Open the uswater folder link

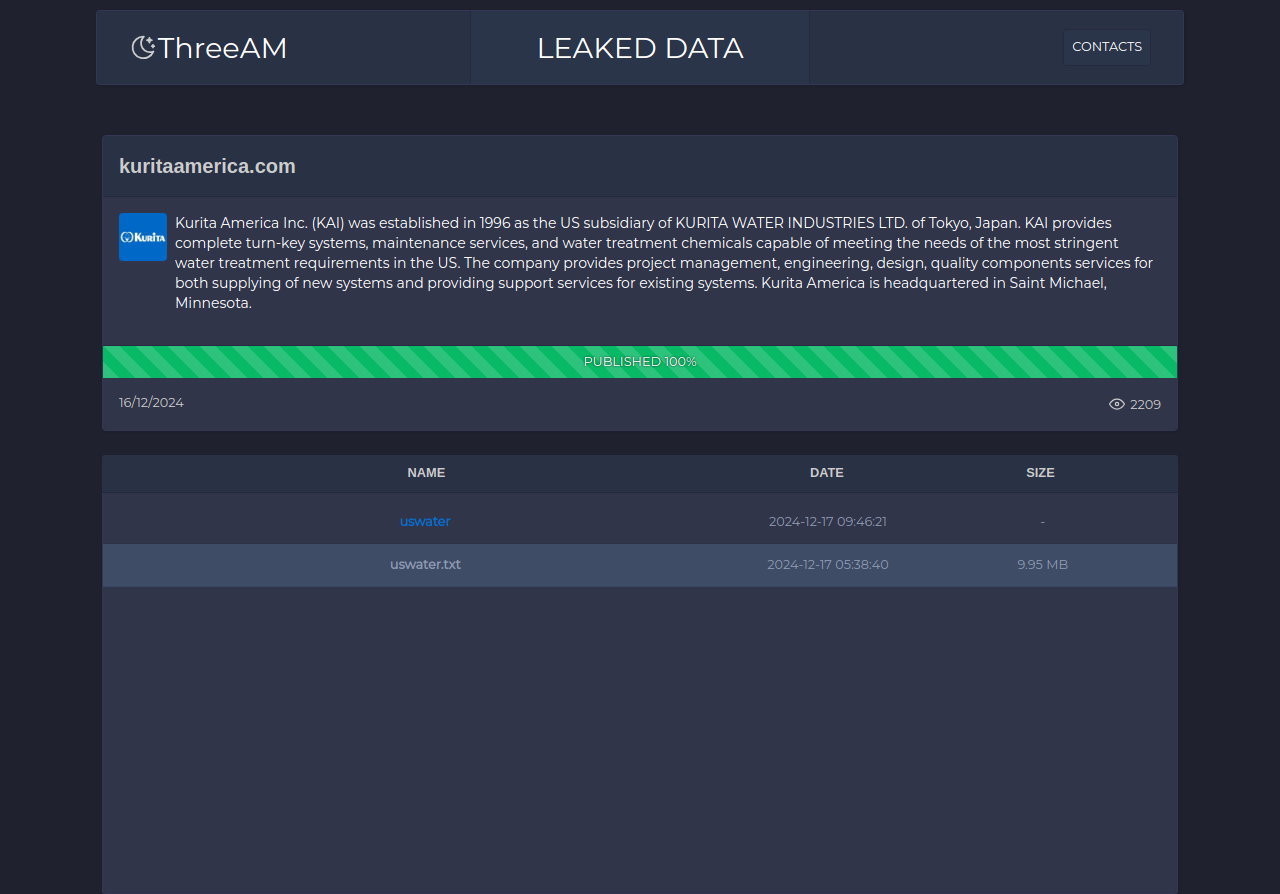(425, 521)
